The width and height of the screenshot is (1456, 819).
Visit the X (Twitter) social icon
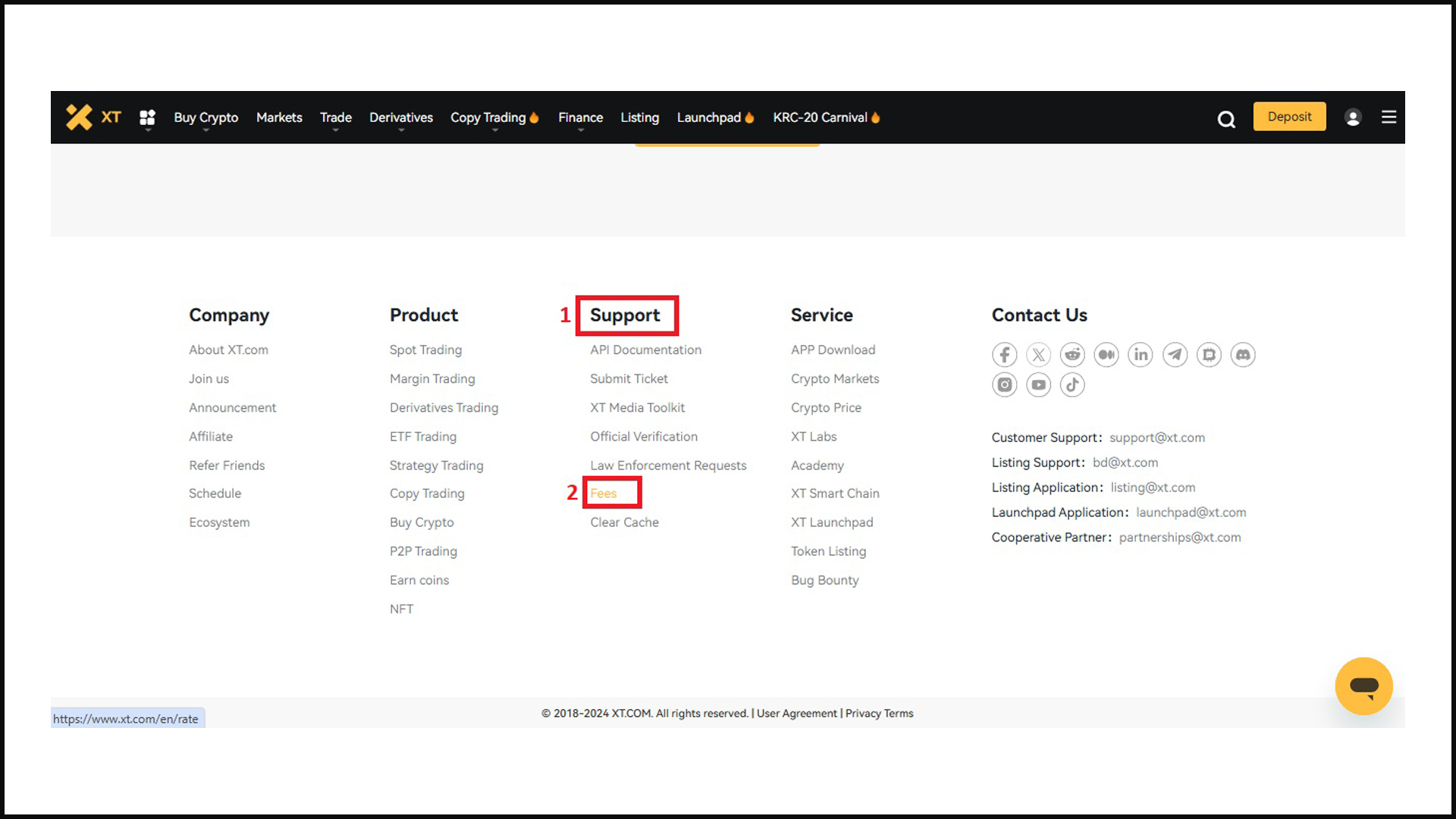point(1038,354)
